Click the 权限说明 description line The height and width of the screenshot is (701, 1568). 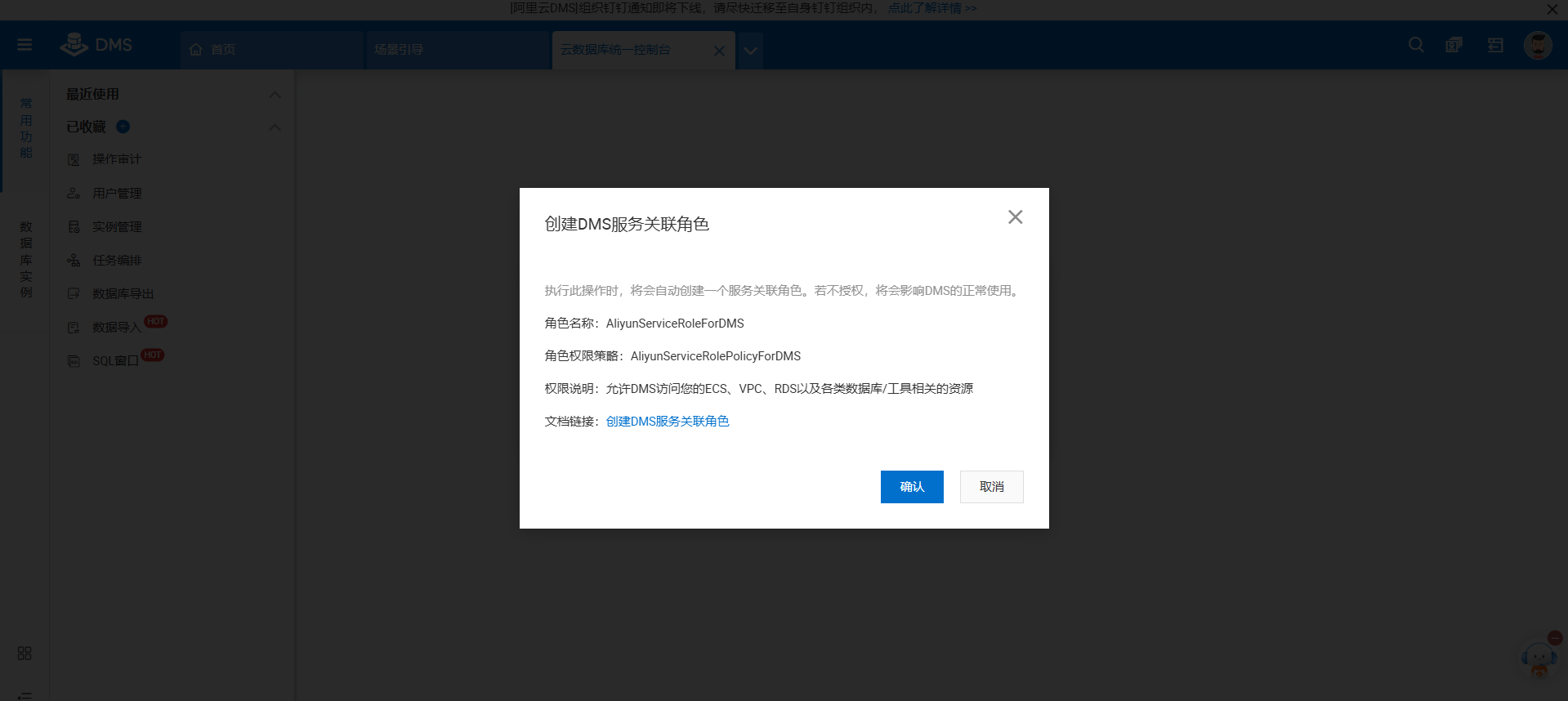pyautogui.click(x=759, y=389)
